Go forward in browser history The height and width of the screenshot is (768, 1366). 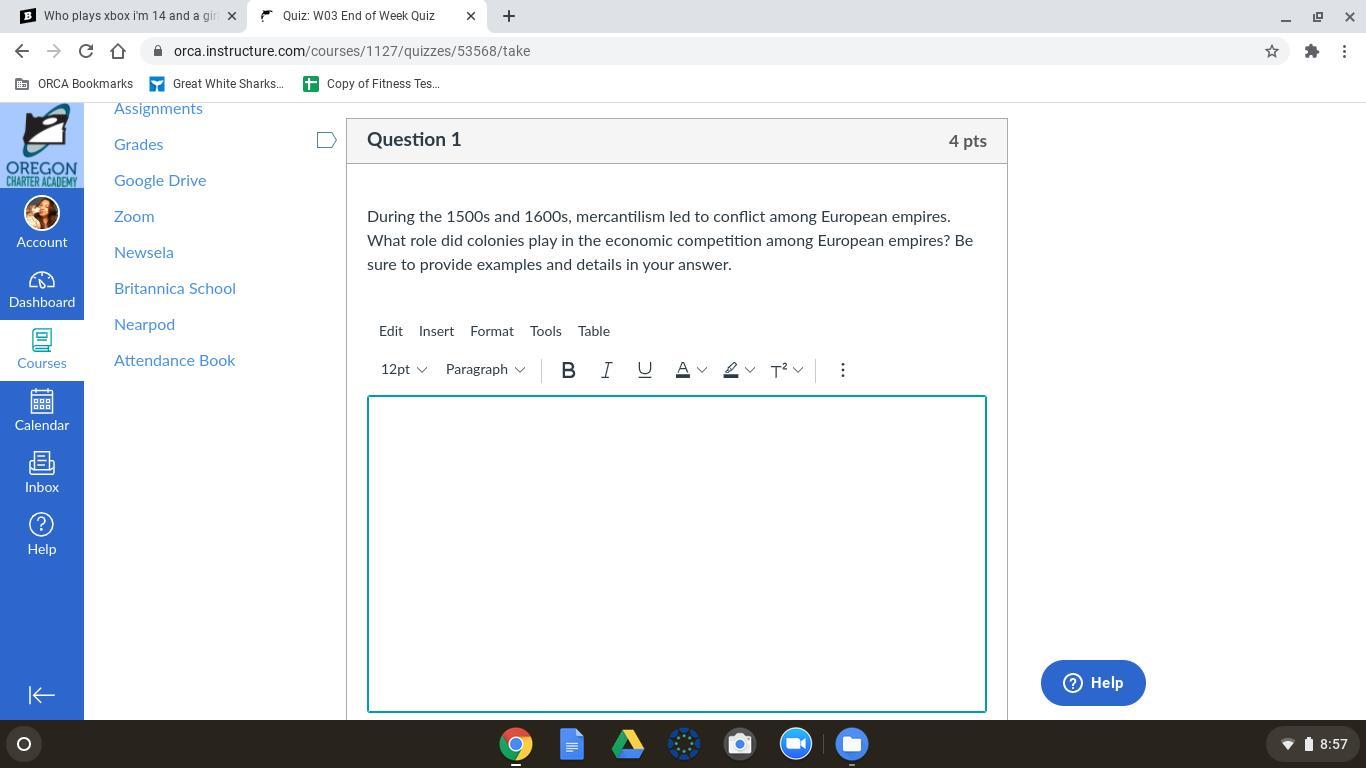54,51
